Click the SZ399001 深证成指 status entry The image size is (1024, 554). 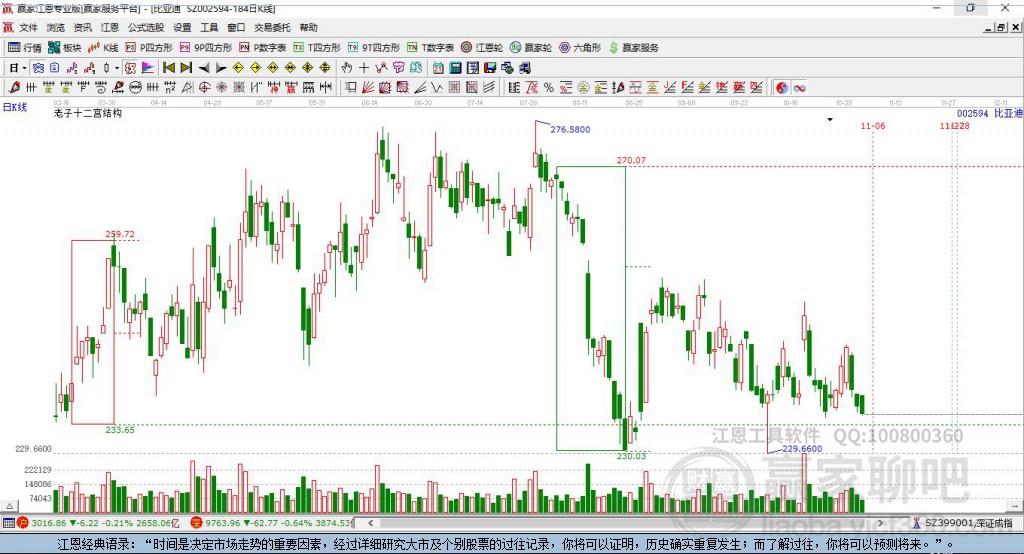point(963,523)
